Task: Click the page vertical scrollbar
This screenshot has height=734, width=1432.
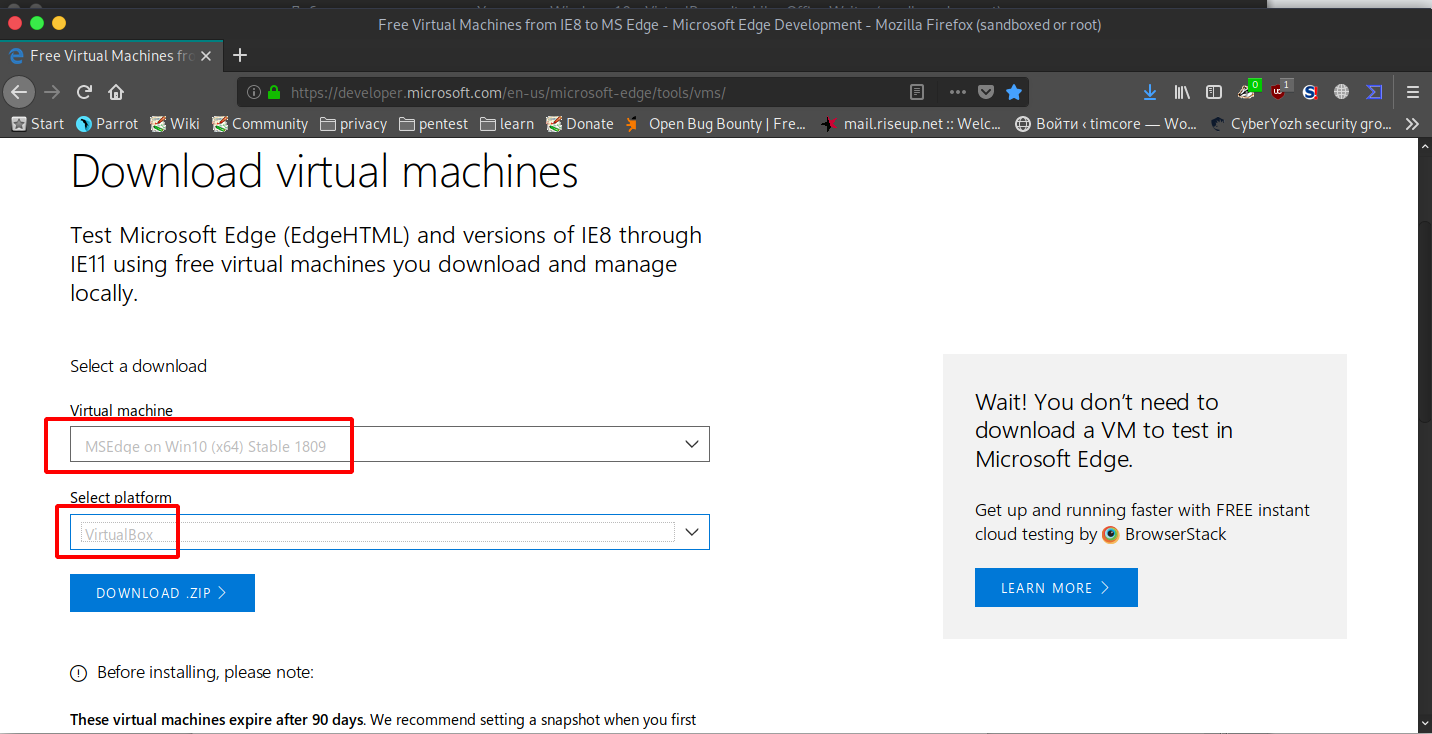Action: point(1425,435)
